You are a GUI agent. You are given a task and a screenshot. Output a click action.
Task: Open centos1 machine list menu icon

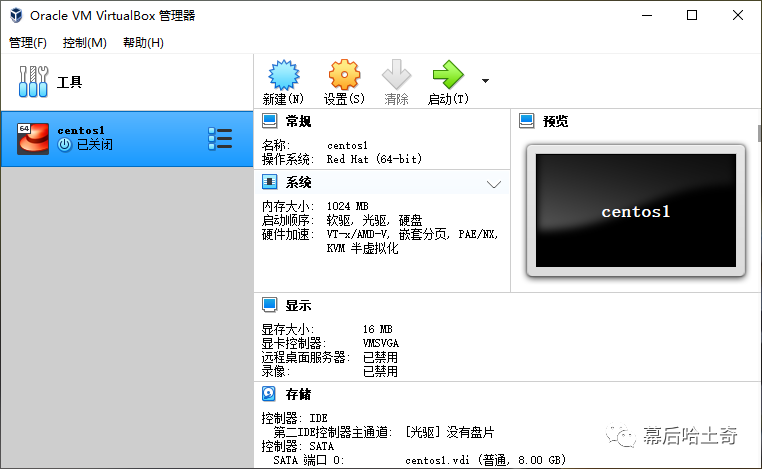pos(220,139)
